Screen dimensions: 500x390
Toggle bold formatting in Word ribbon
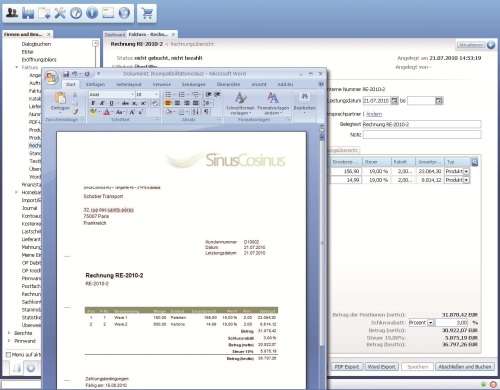pyautogui.click(x=93, y=103)
